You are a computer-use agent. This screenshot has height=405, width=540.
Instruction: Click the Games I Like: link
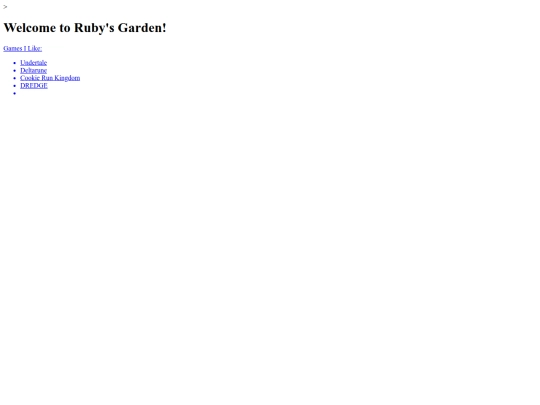click(x=23, y=49)
